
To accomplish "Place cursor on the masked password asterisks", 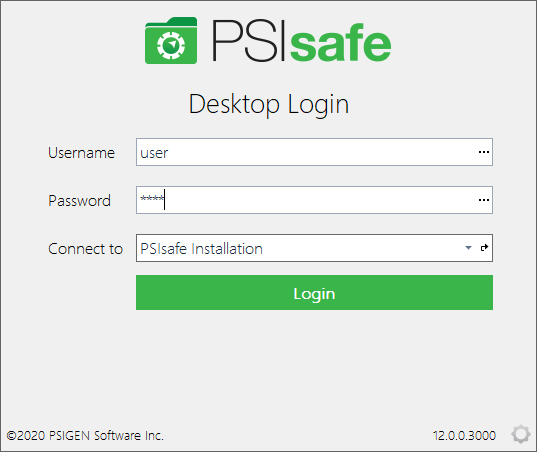I will [152, 199].
